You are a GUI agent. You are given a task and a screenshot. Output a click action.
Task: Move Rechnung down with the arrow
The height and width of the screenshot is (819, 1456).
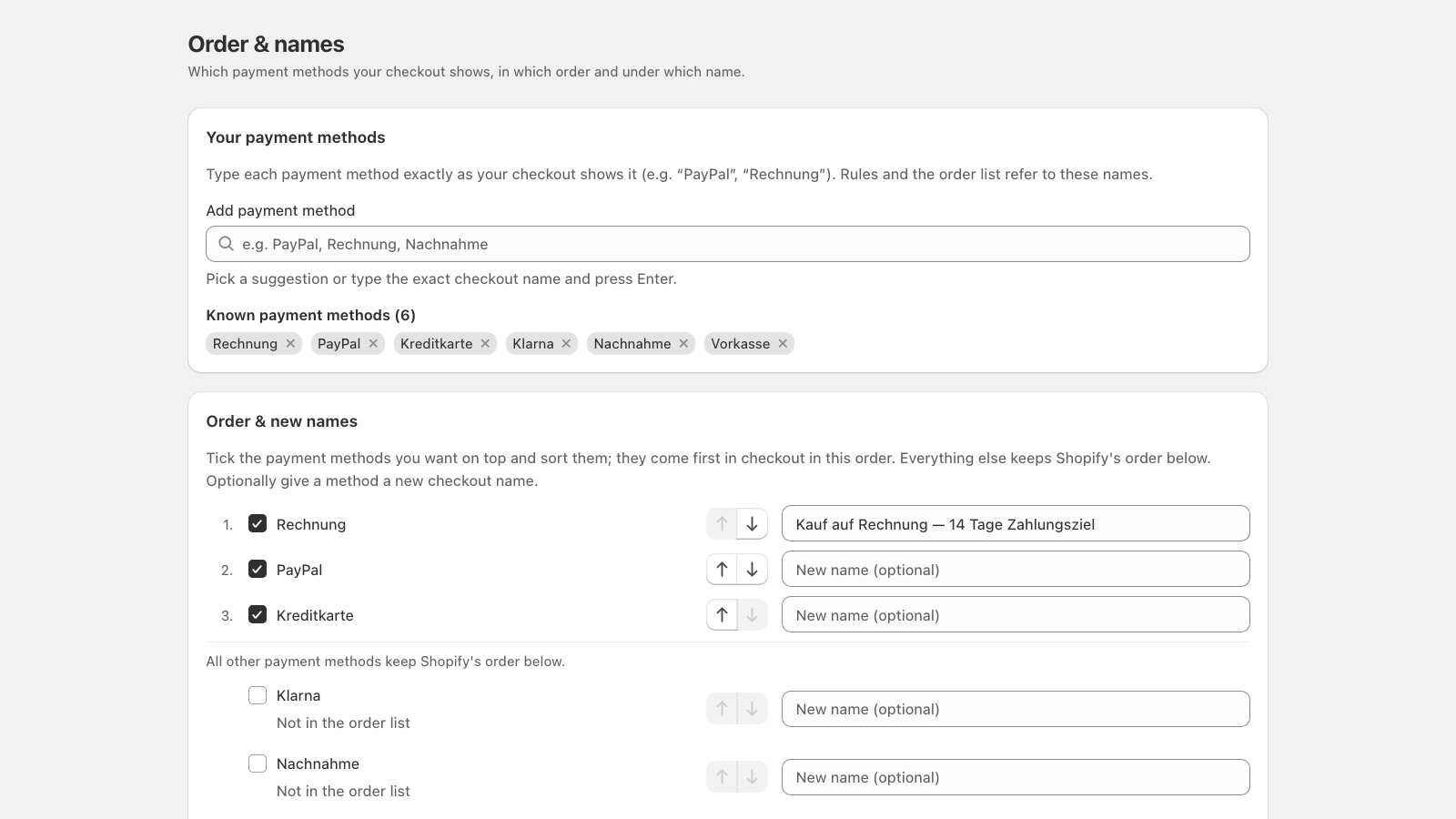[753, 524]
